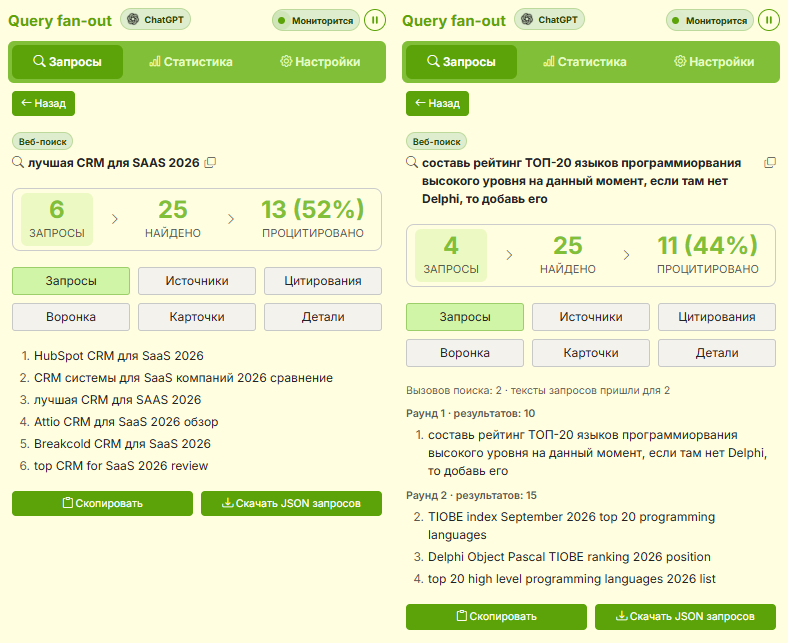Image resolution: width=788 pixels, height=643 pixels.
Task: Select the 'Источники' sub-tab in the right panel
Action: pyautogui.click(x=591, y=317)
